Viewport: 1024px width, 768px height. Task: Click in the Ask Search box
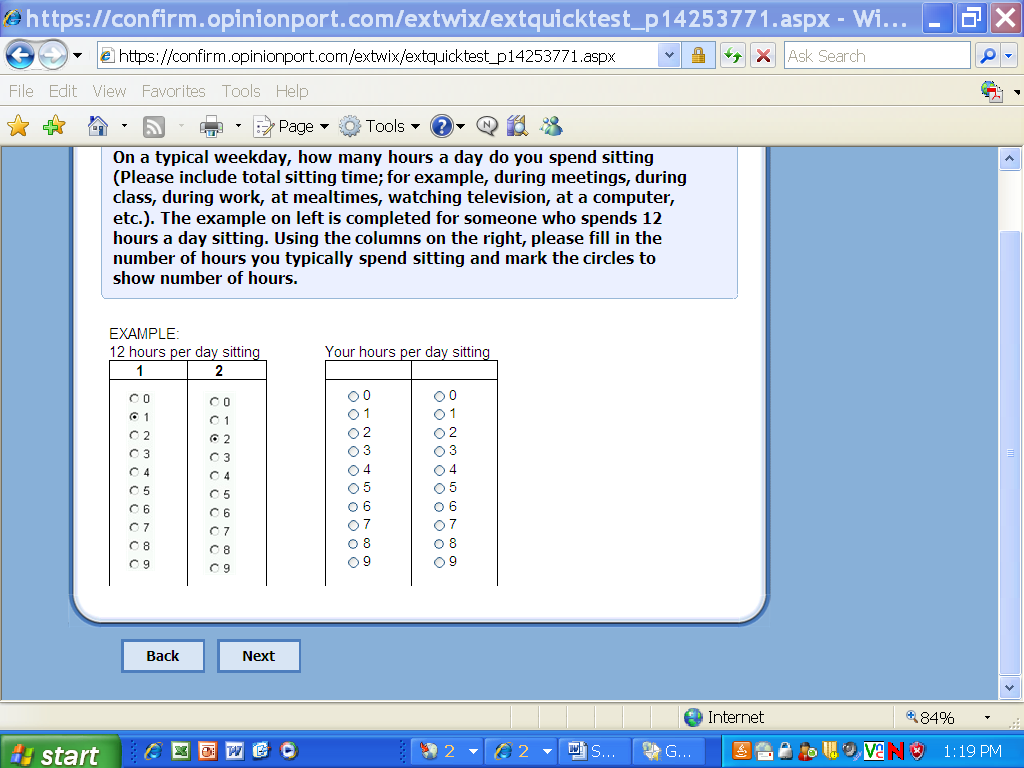click(876, 56)
